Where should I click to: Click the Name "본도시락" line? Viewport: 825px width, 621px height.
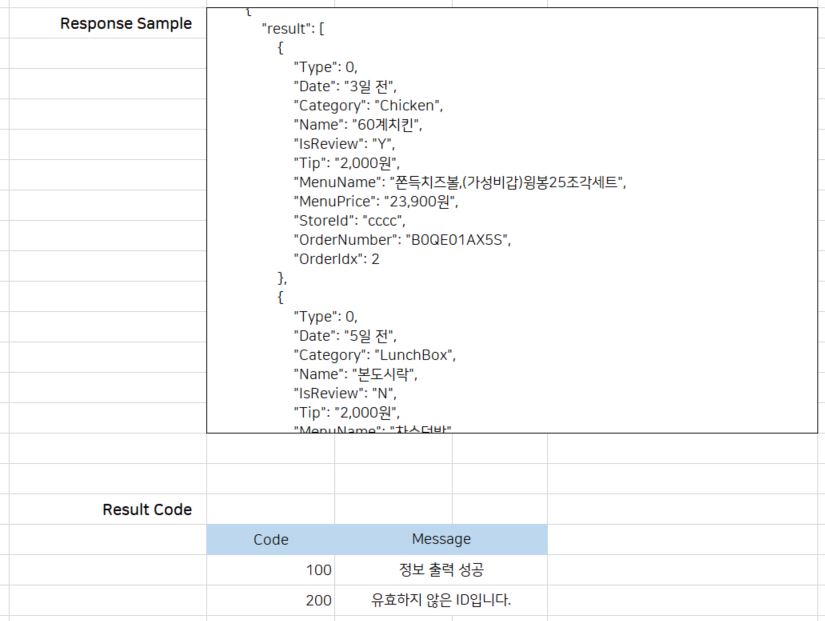(x=355, y=374)
